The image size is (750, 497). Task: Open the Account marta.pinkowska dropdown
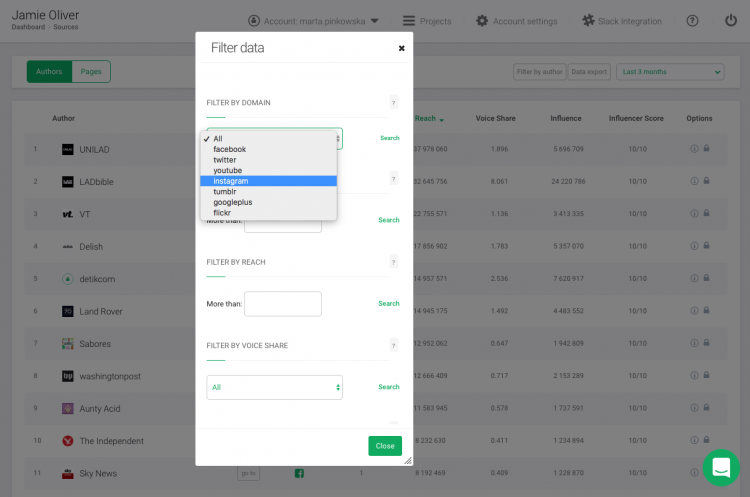pos(313,21)
